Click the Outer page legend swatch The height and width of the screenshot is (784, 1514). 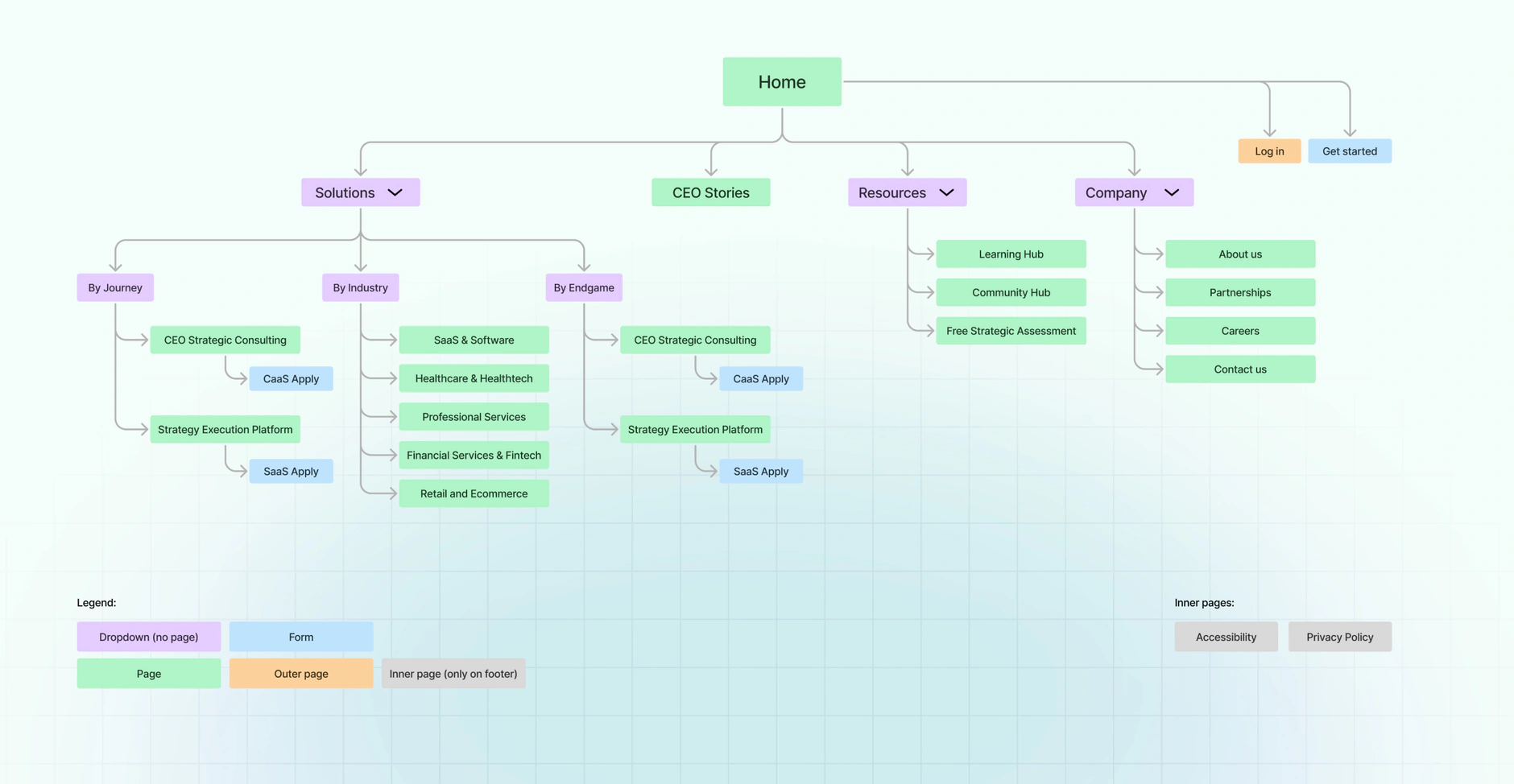[301, 674]
